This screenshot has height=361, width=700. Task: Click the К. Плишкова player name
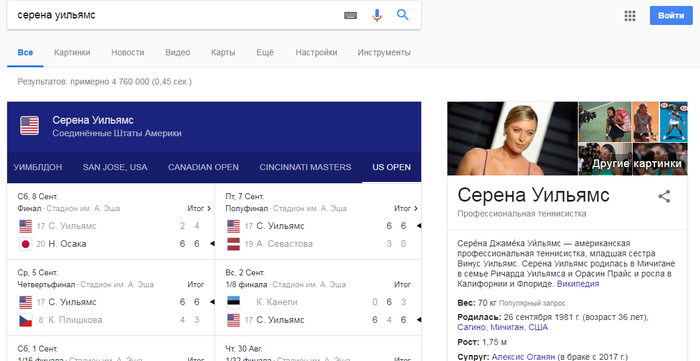75,320
